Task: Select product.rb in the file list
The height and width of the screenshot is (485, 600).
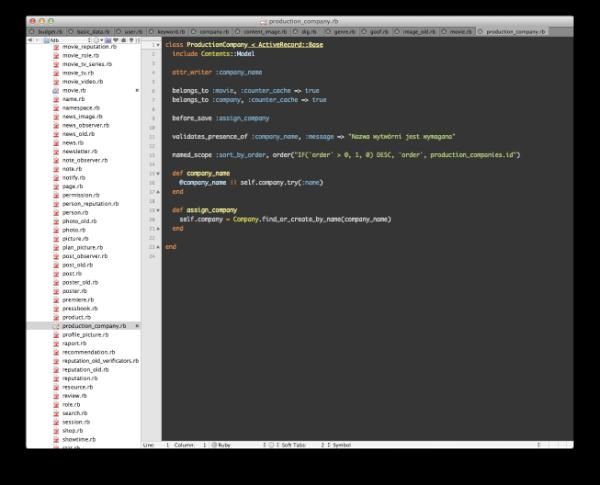Action: tap(77, 317)
